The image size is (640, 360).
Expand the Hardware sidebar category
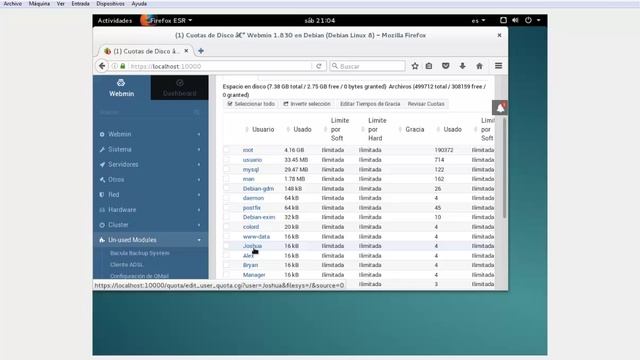[x=151, y=210]
